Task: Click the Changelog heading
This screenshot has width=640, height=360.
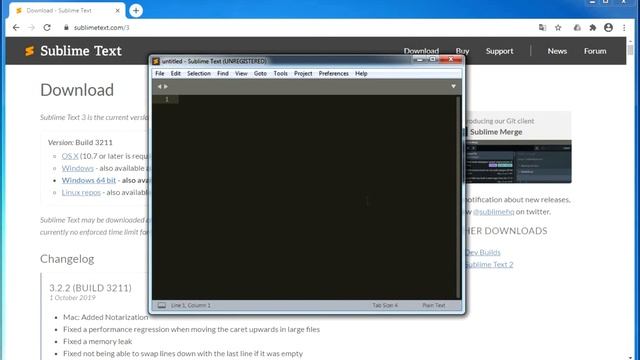Action: pyautogui.click(x=67, y=259)
